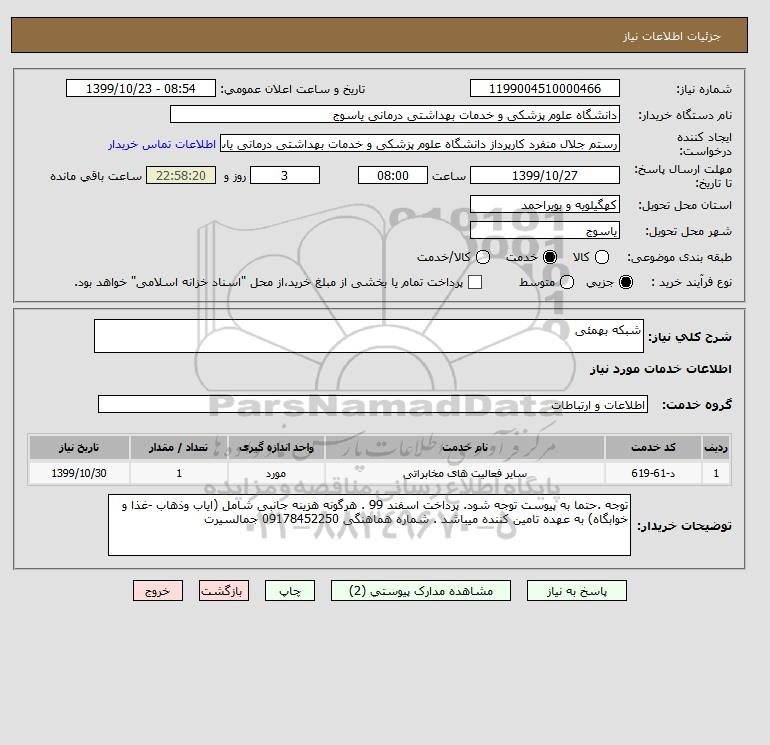
Task: Click the buyer organization name field
Action: pos(395,114)
